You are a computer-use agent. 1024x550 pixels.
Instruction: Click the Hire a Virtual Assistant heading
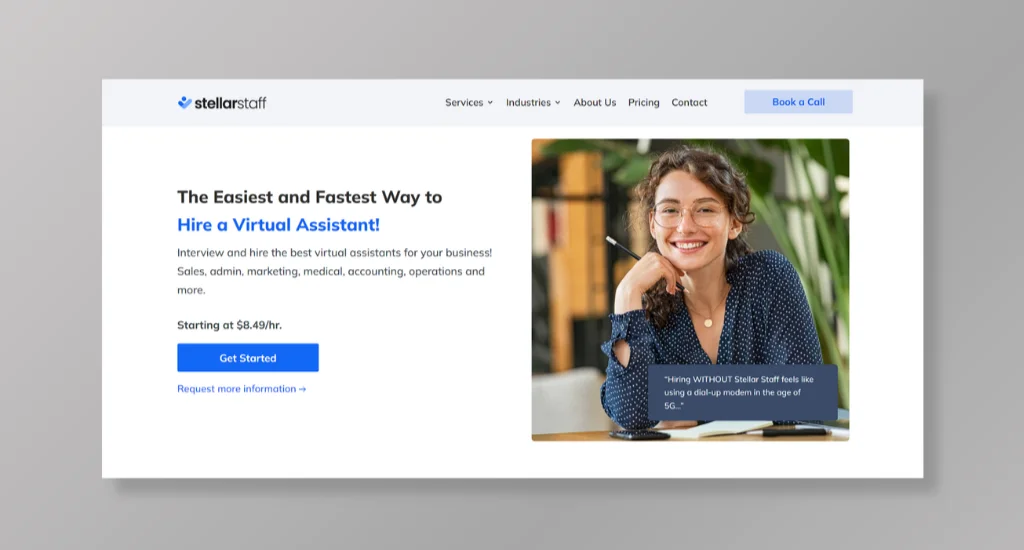pos(278,225)
